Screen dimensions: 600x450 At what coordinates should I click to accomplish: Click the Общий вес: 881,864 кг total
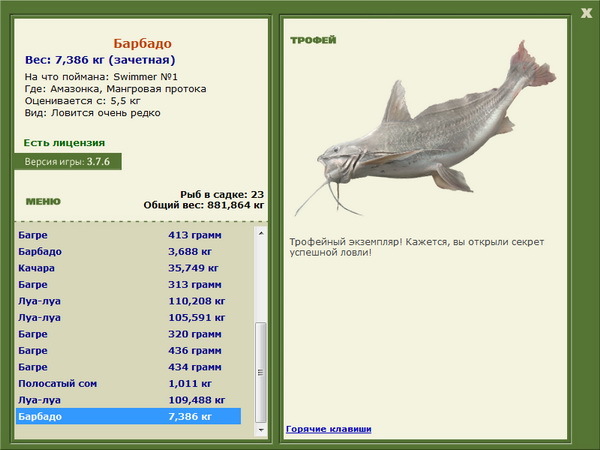(204, 205)
